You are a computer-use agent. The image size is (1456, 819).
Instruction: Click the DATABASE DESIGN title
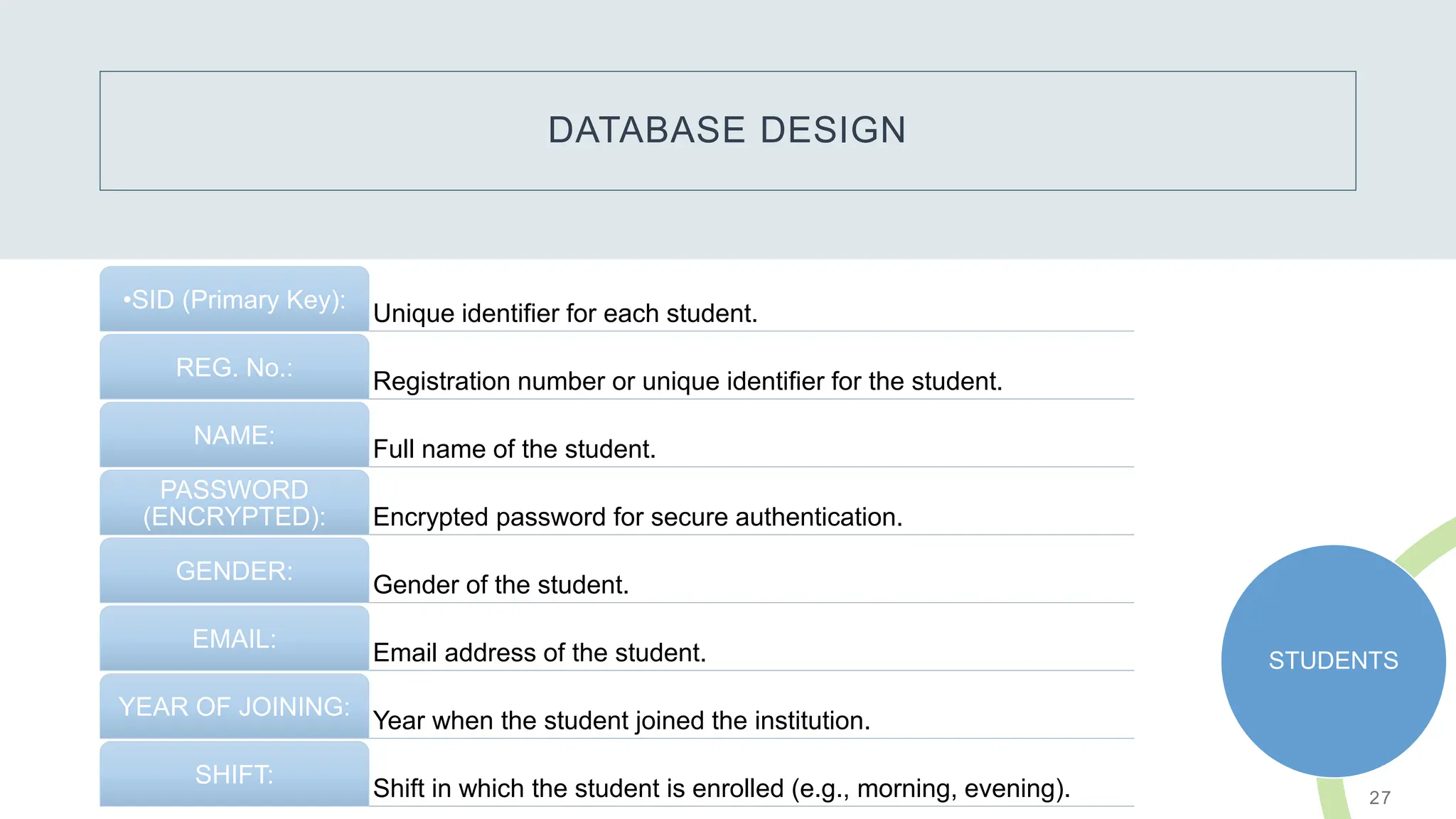click(x=727, y=130)
